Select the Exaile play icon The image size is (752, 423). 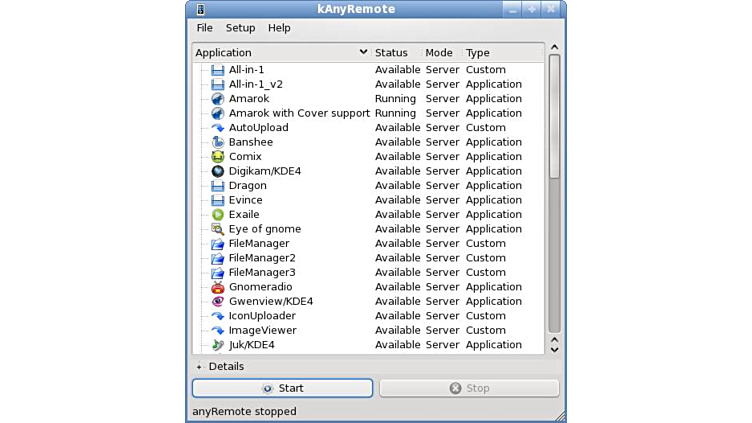pos(218,214)
